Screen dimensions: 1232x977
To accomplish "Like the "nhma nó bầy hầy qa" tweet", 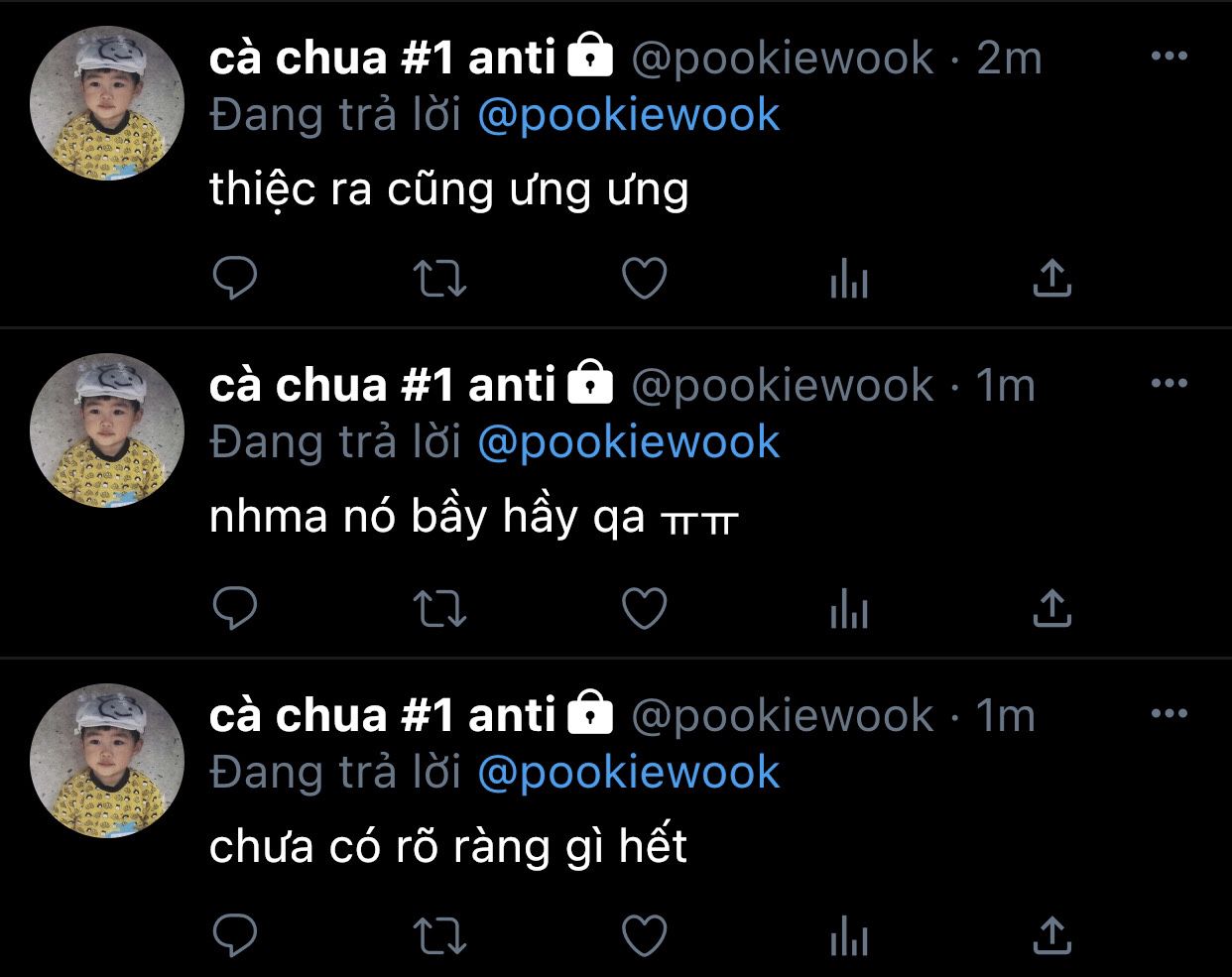I will (x=644, y=608).
